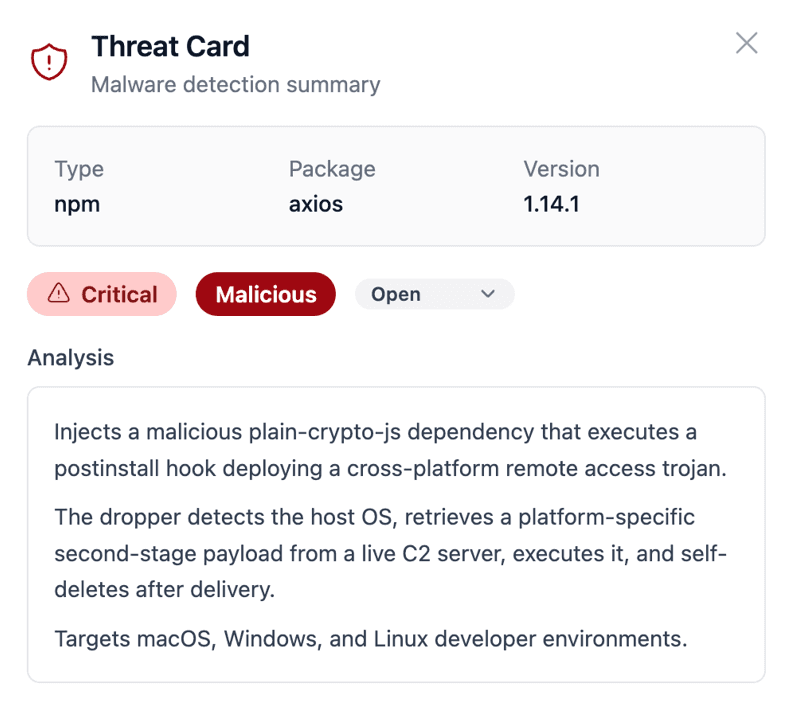Screen dimensions: 786x704
Task: Click the Analysis section heading
Action: click(71, 358)
